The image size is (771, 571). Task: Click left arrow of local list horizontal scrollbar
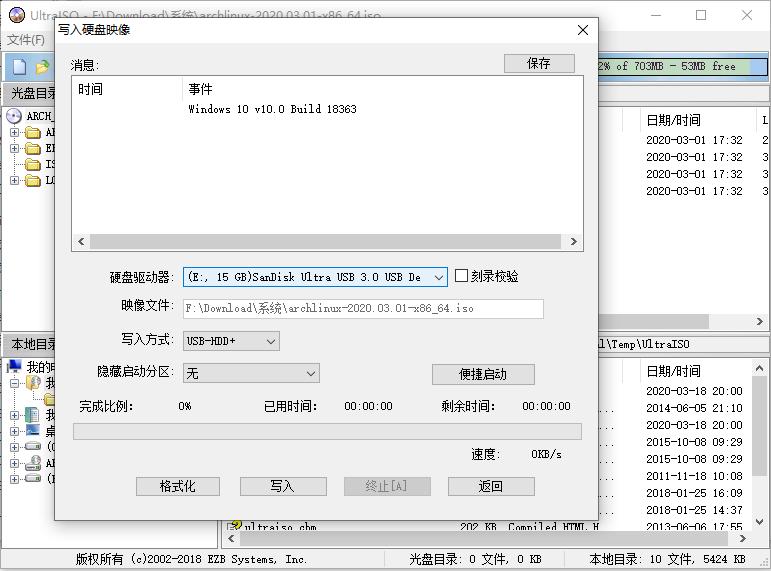click(231, 539)
